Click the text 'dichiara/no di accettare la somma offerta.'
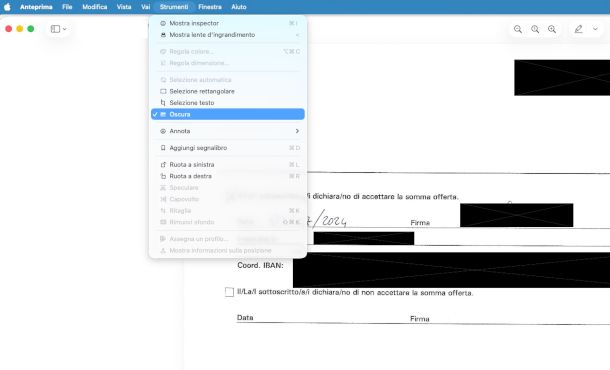 (x=386, y=197)
